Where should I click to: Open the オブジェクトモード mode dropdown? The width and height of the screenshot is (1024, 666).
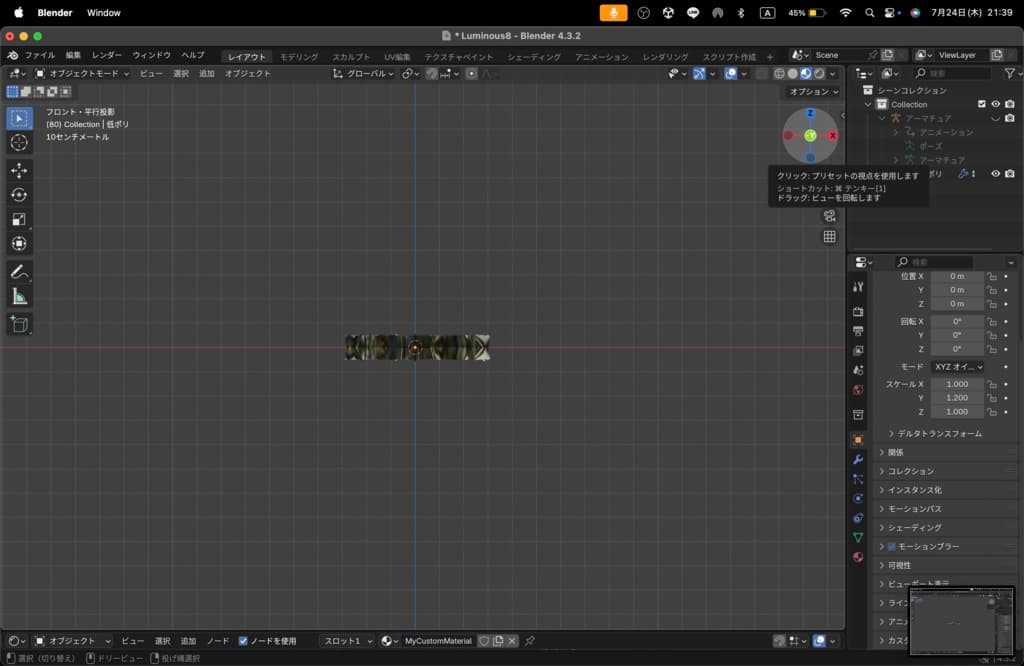[82, 73]
